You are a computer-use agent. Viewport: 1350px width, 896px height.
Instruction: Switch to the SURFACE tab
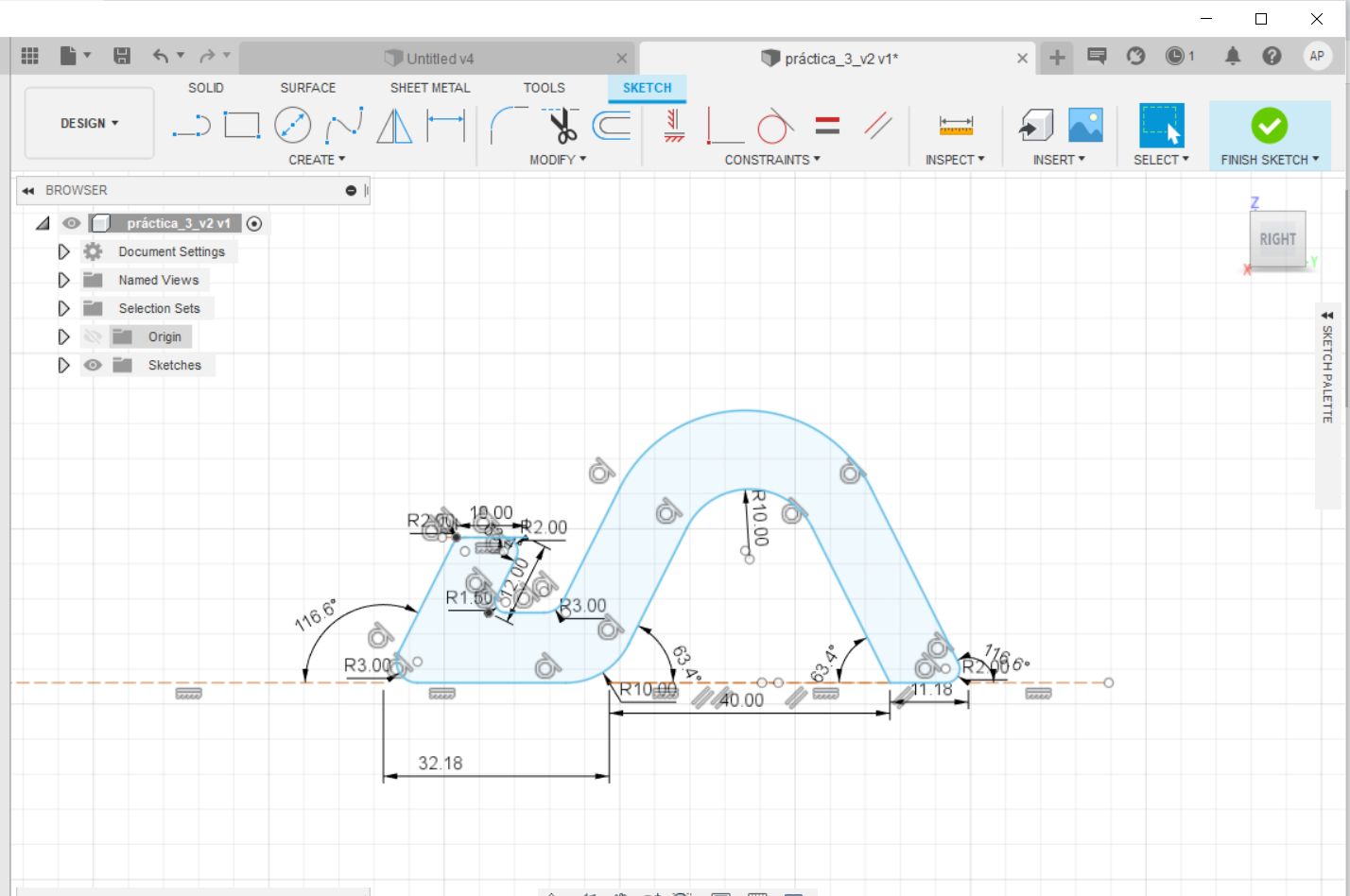(x=307, y=88)
